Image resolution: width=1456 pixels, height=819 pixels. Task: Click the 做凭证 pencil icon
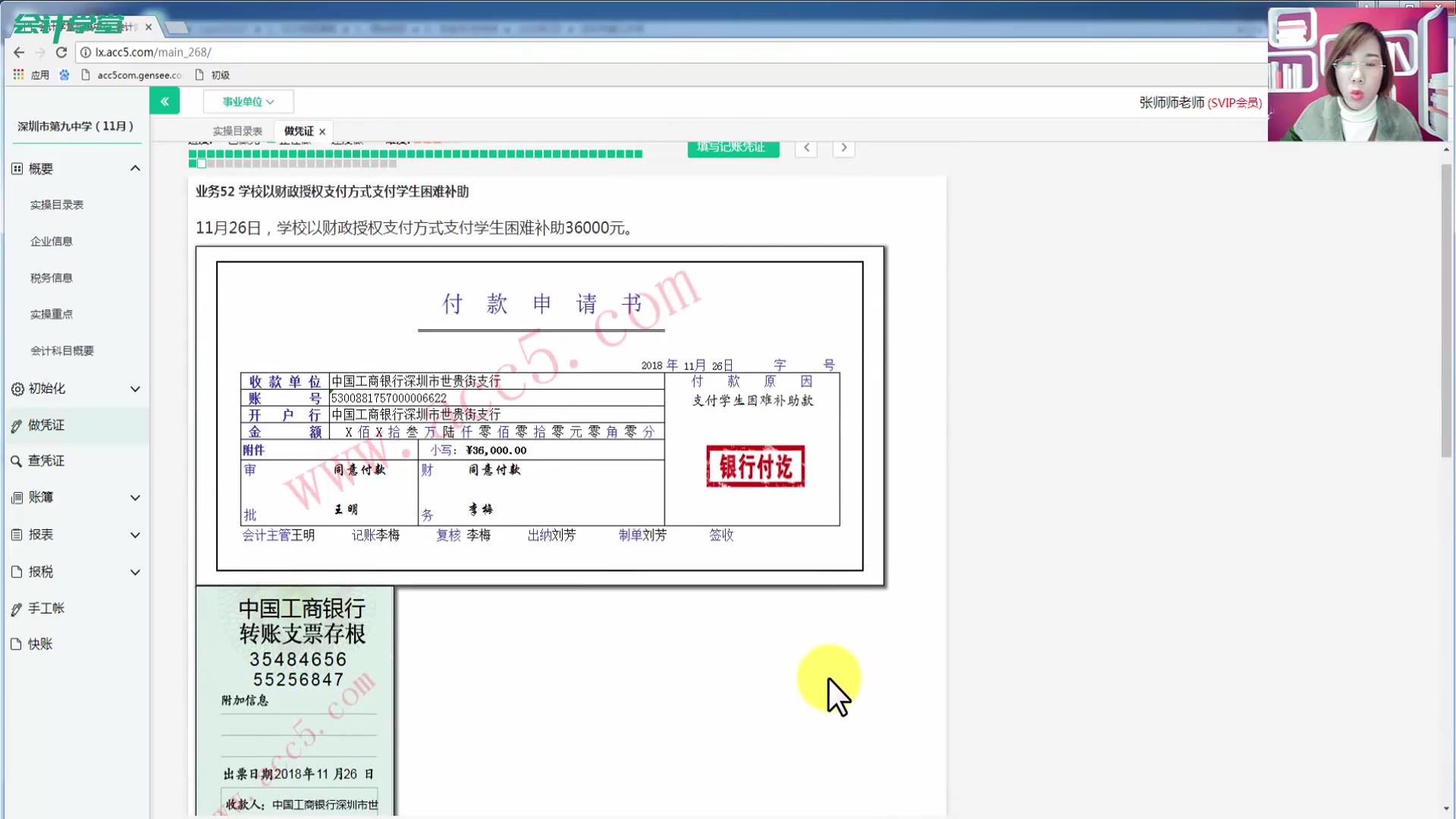click(16, 425)
